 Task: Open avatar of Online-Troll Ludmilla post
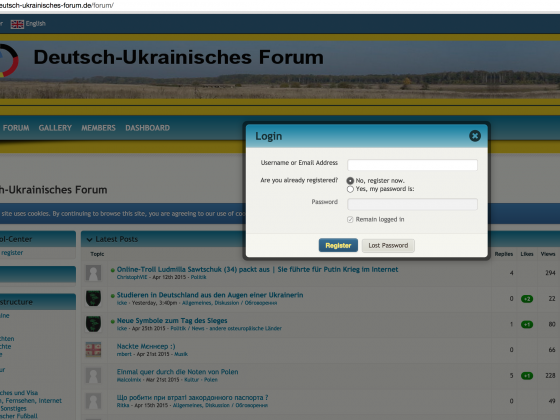coord(93,273)
